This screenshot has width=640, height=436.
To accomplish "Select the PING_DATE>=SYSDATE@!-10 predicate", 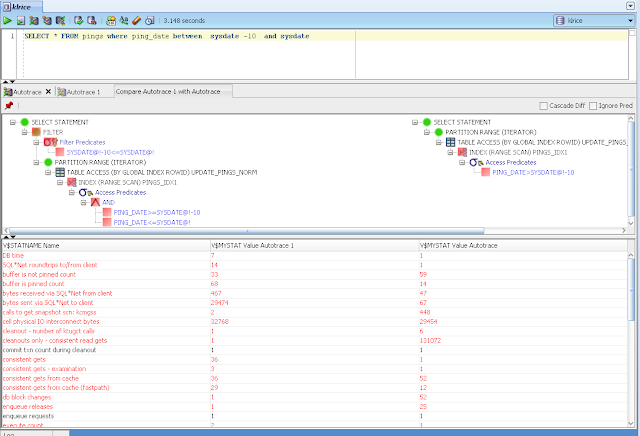I will [157, 212].
